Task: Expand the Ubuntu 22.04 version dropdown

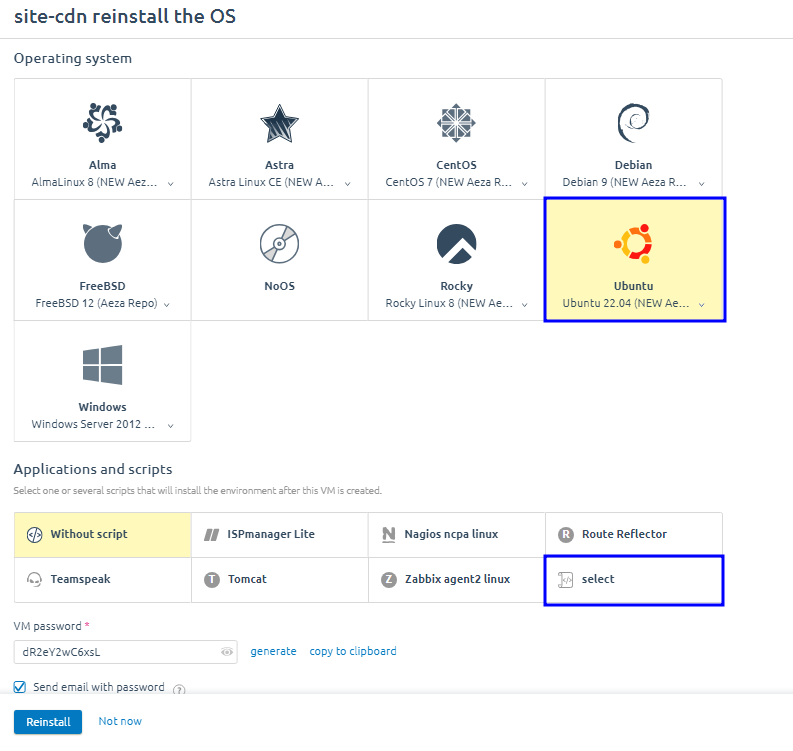Action: [702, 304]
